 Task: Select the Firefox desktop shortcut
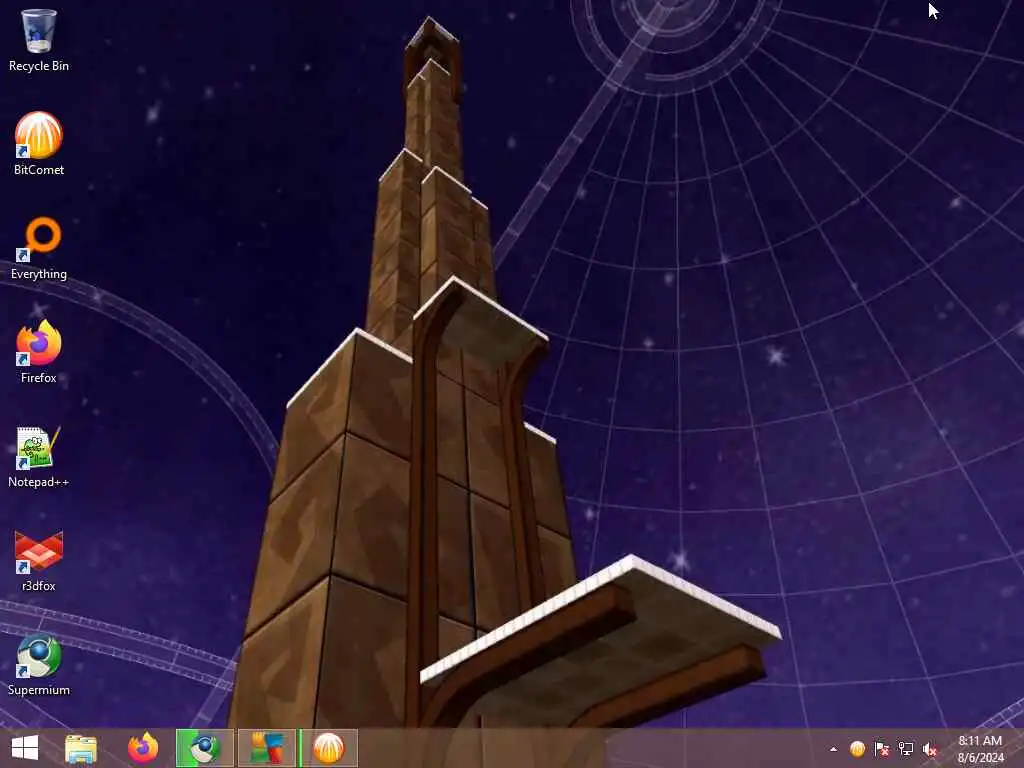pos(39,352)
